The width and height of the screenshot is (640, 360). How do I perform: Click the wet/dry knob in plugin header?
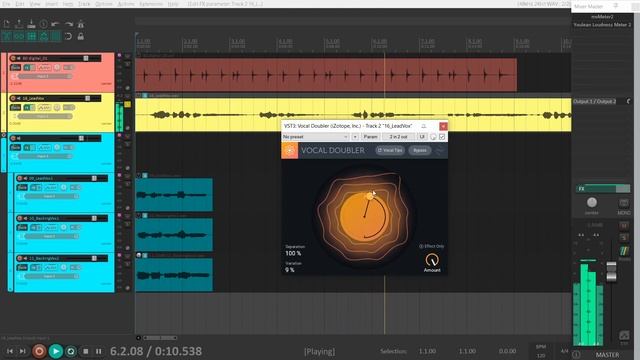[433, 137]
